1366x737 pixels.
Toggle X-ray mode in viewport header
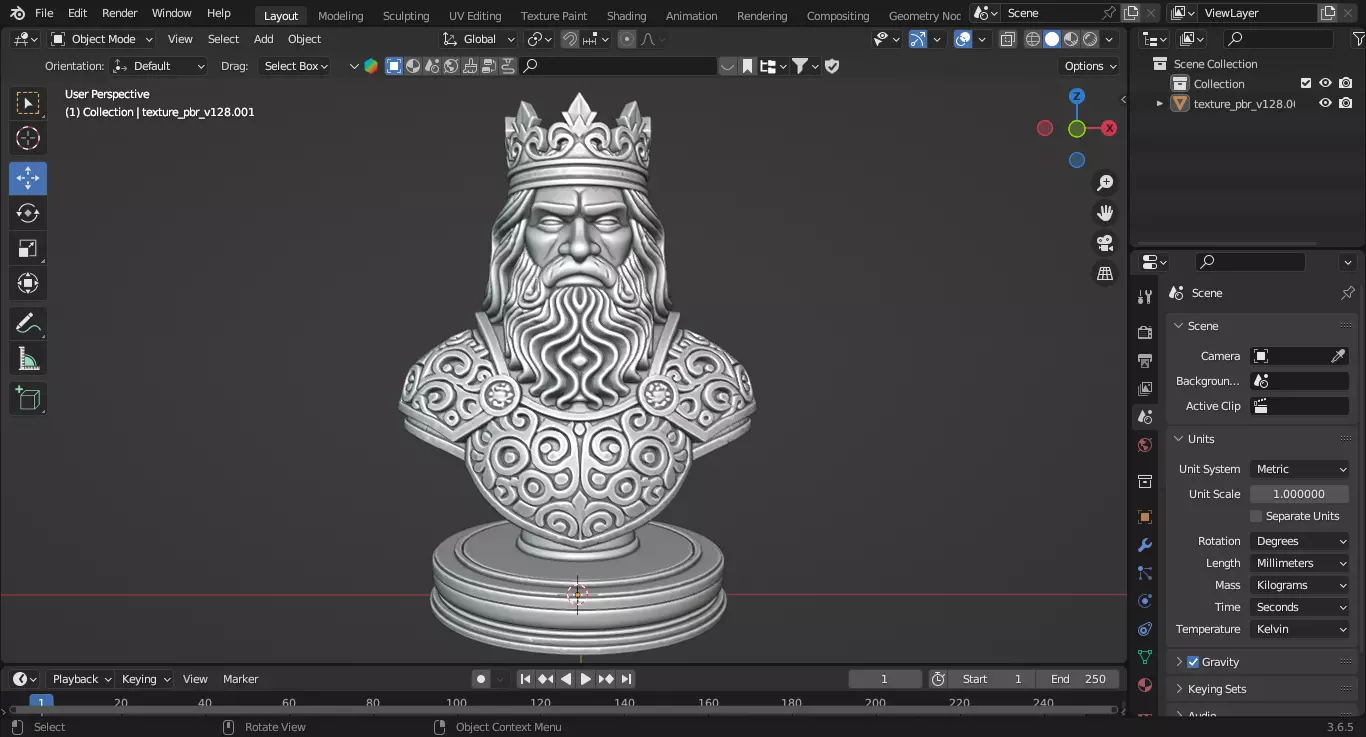pyautogui.click(x=1007, y=39)
